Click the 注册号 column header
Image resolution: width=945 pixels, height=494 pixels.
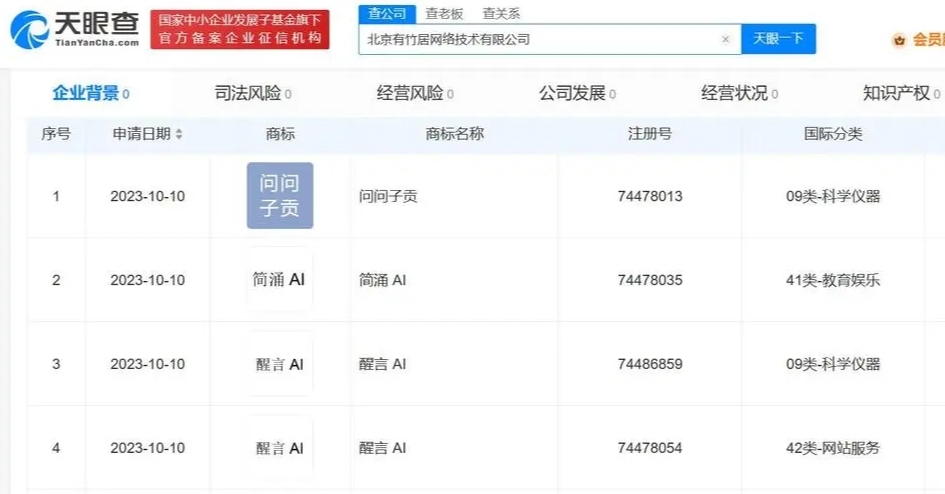(x=650, y=134)
